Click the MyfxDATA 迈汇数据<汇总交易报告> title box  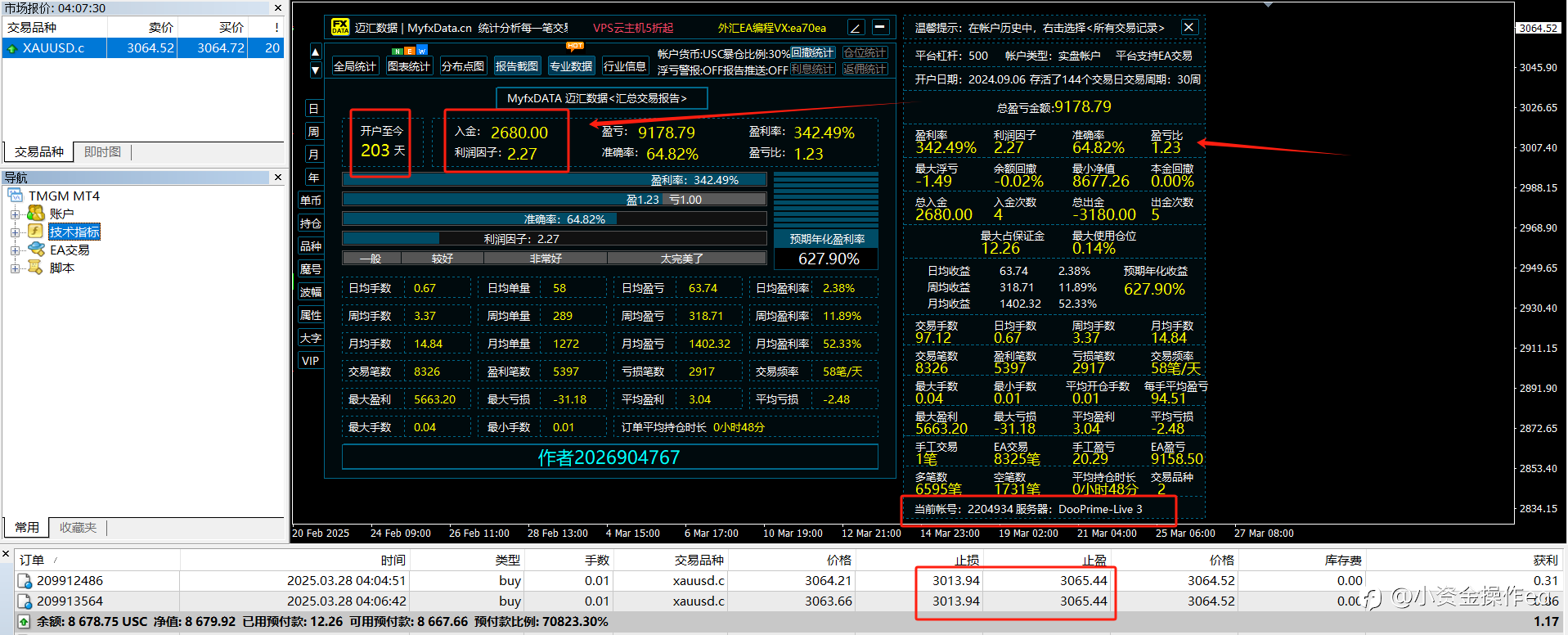[x=602, y=98]
